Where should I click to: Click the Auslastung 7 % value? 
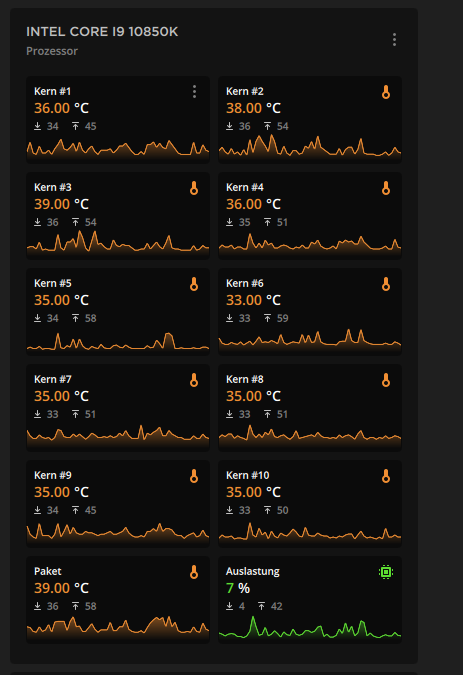tap(238, 588)
